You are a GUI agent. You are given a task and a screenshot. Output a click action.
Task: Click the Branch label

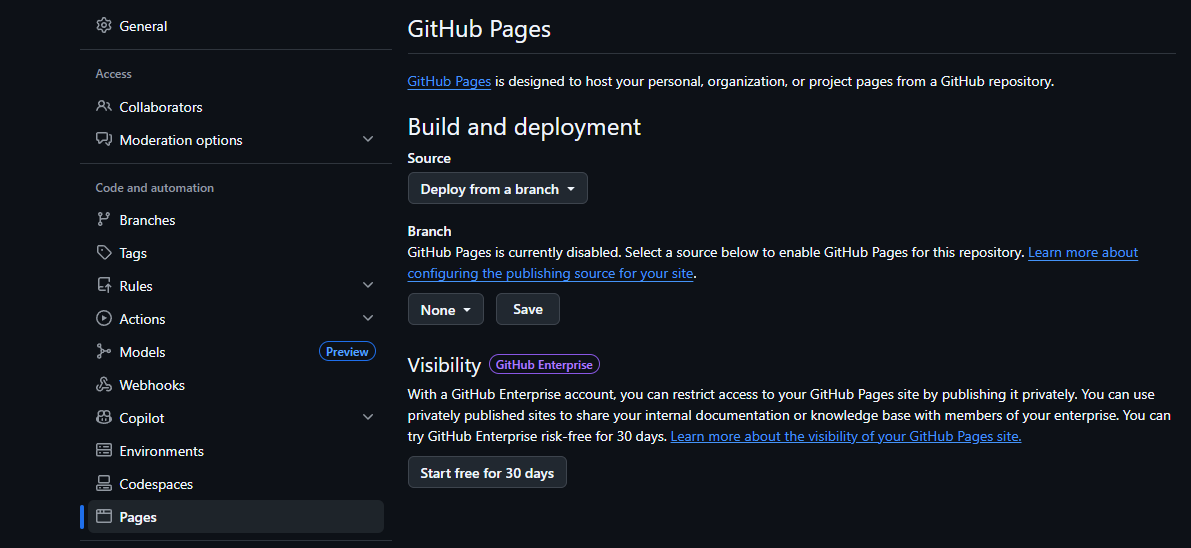point(429,231)
